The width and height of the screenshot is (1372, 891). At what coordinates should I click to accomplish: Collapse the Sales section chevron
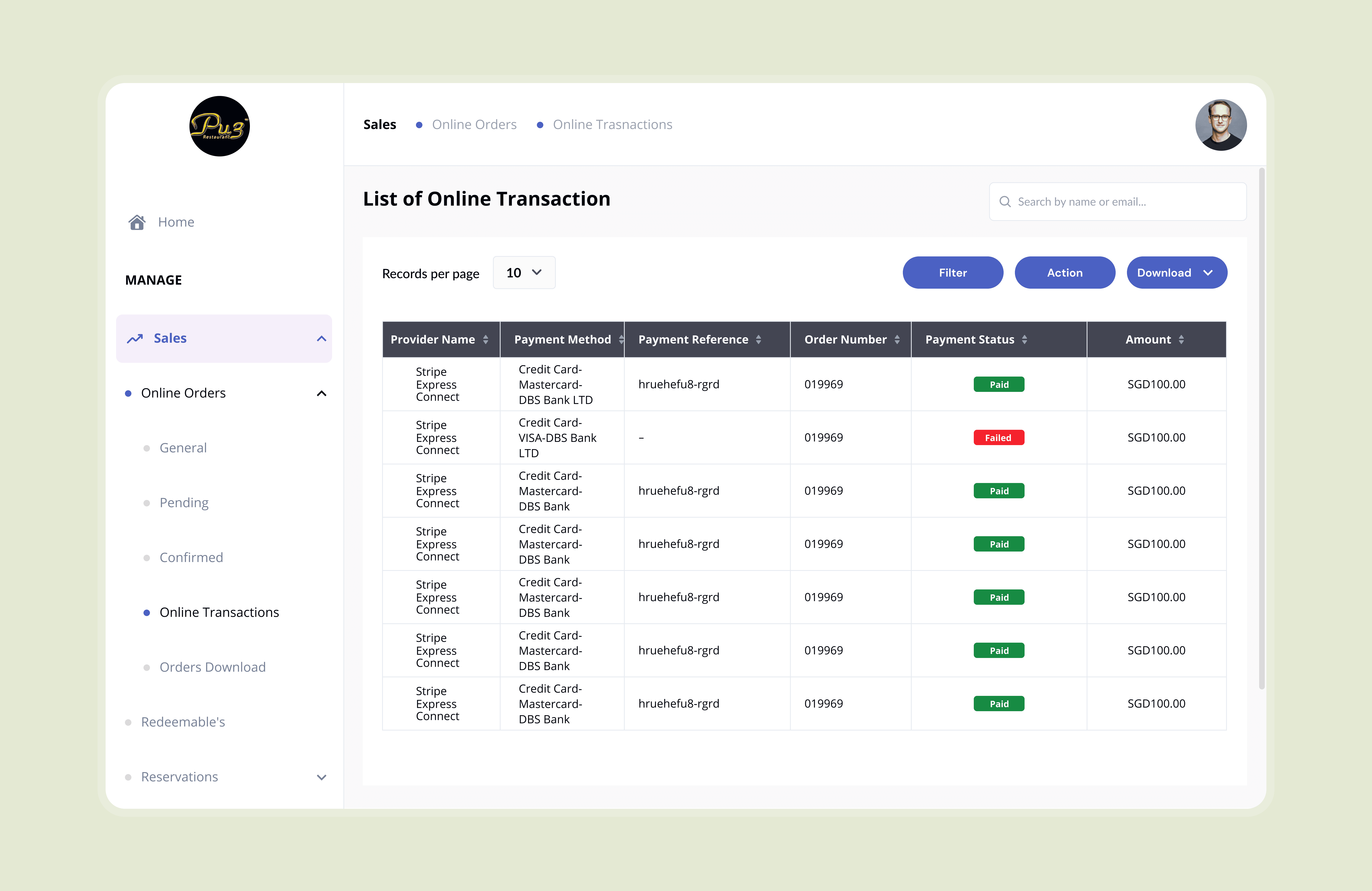point(322,338)
